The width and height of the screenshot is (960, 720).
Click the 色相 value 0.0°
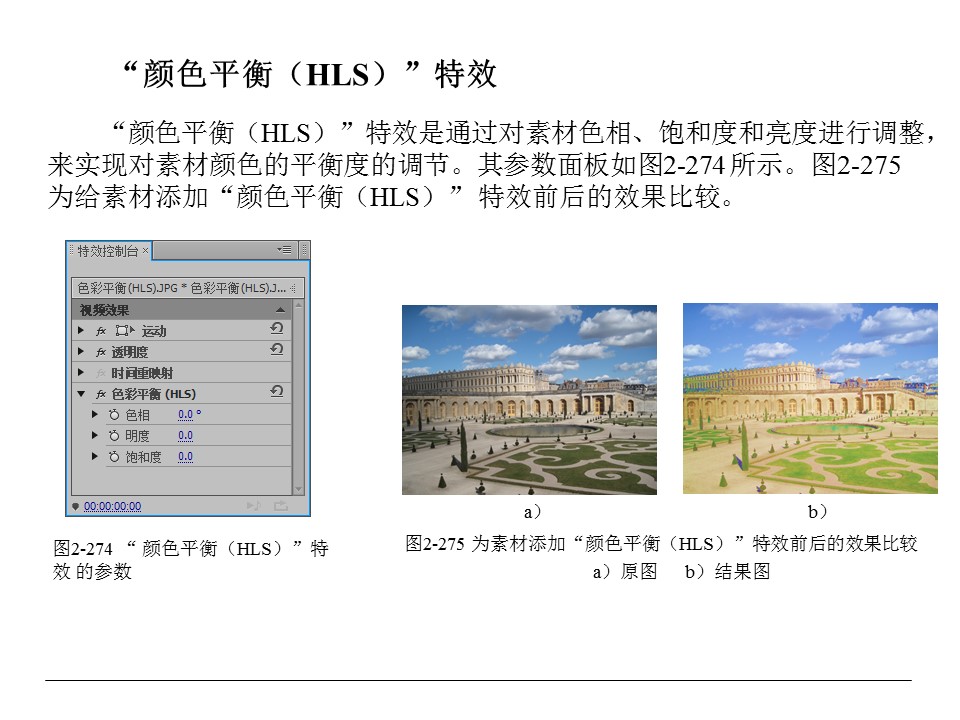point(189,414)
